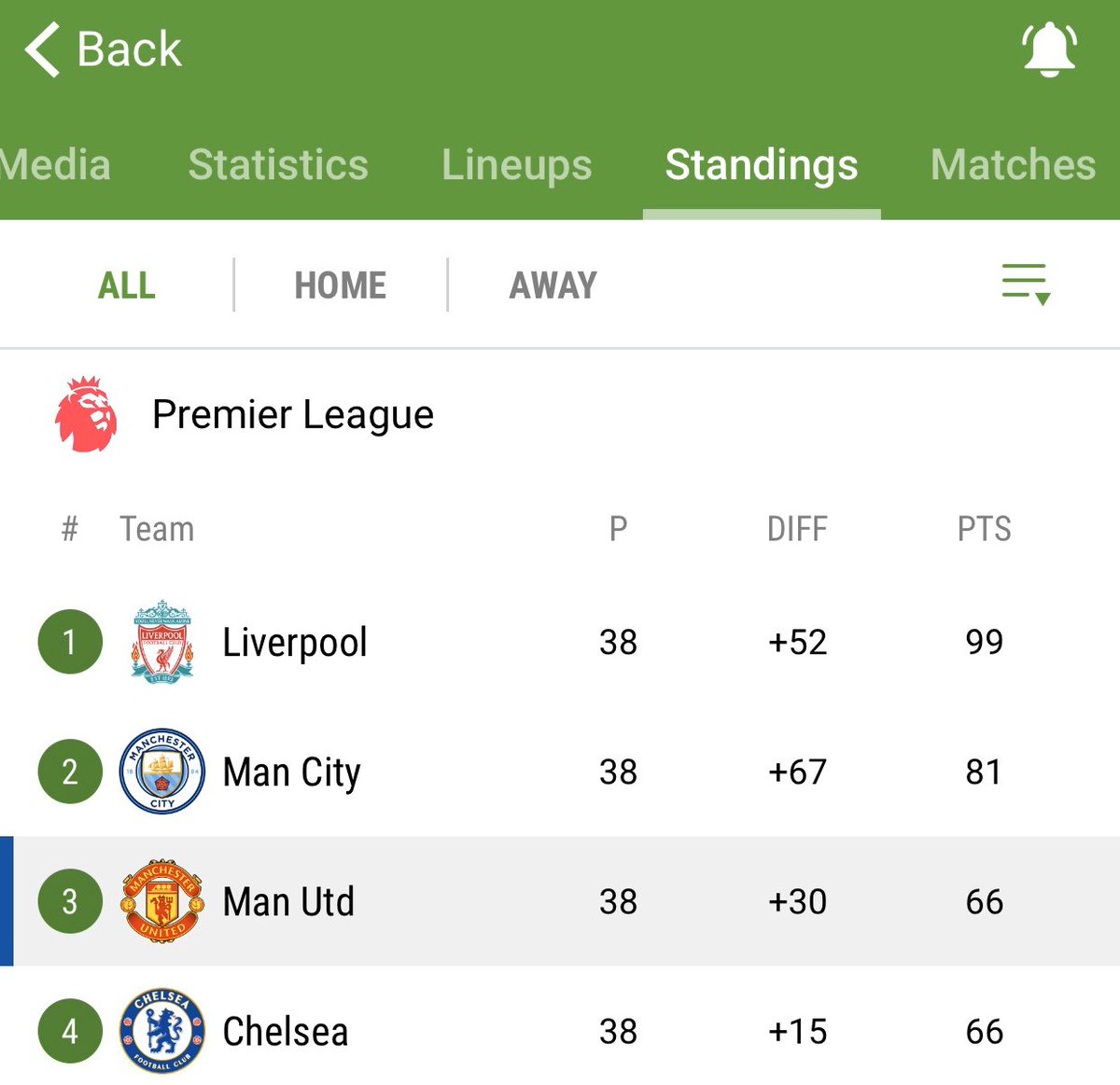1120x1085 pixels.
Task: Select the ALL standings filter
Action: [127, 285]
